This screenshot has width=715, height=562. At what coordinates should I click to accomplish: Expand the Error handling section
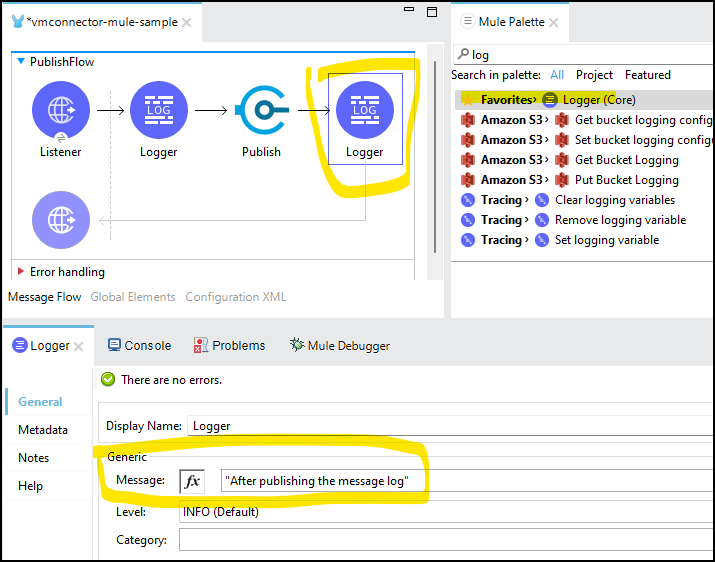click(x=21, y=271)
